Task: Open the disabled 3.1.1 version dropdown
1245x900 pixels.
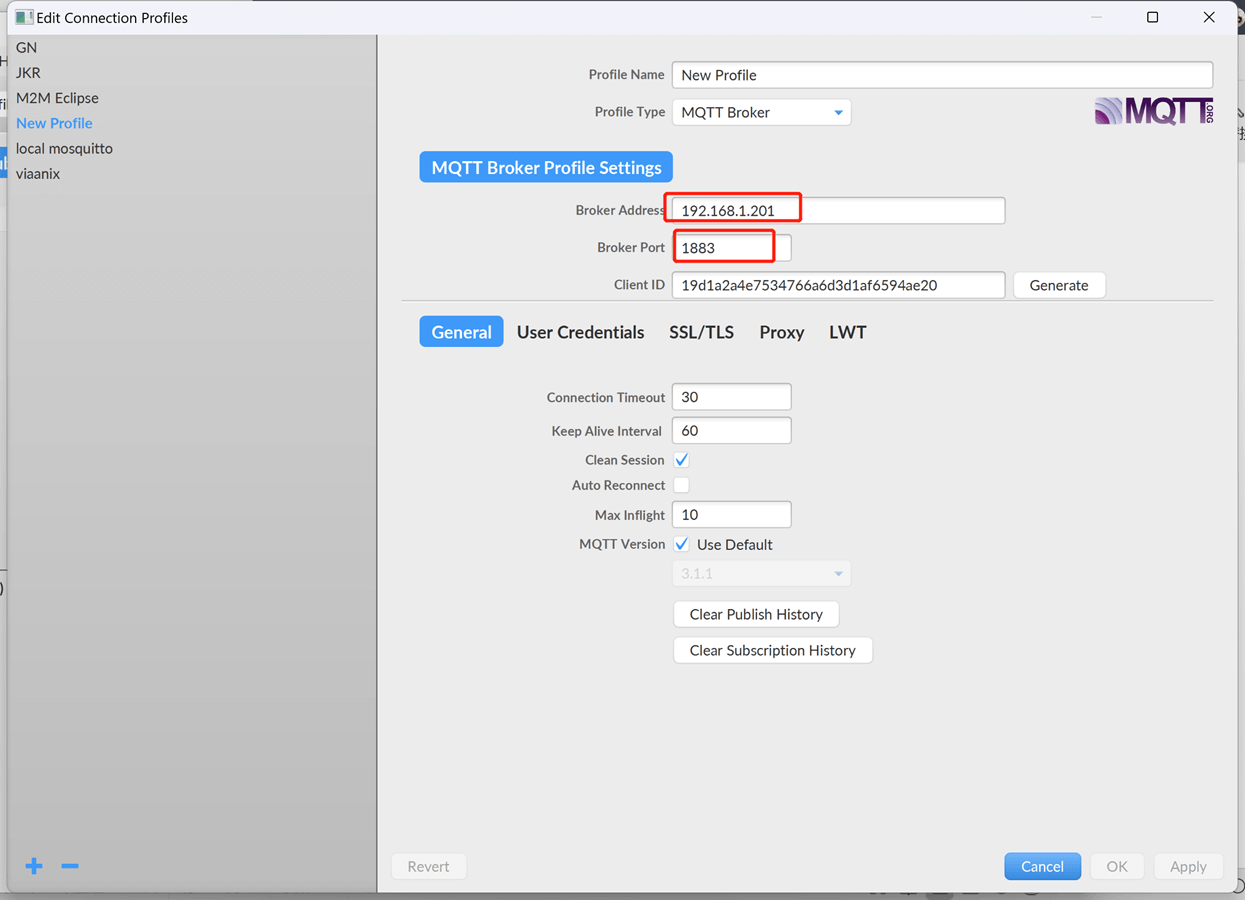Action: pos(761,574)
